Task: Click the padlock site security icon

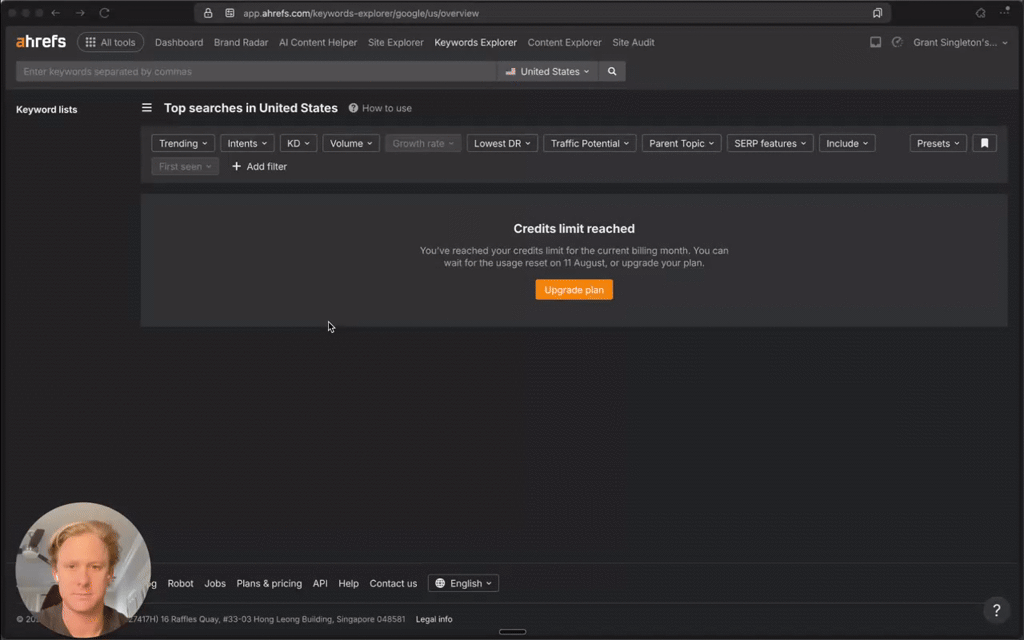Action: [x=208, y=13]
